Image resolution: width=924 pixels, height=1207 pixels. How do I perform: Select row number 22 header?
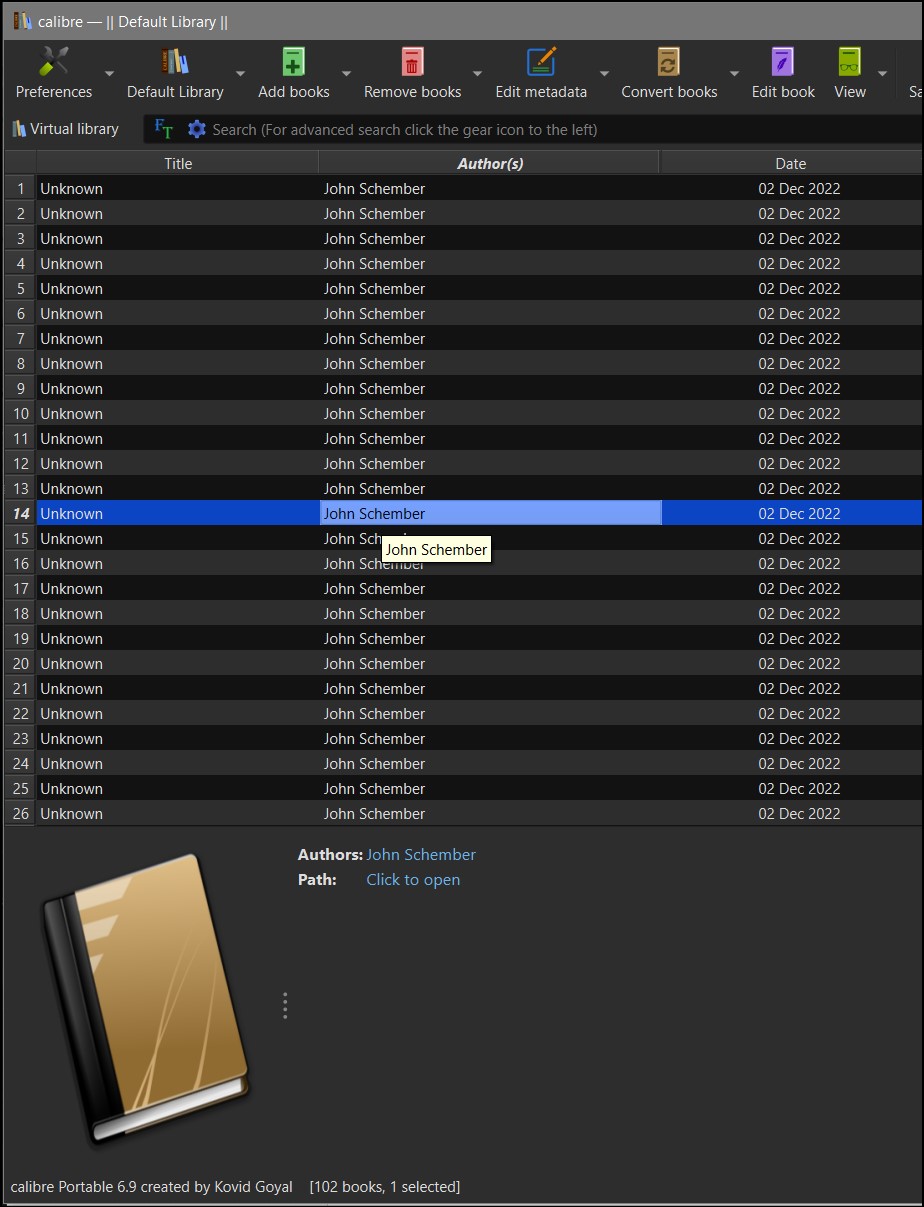(20, 713)
